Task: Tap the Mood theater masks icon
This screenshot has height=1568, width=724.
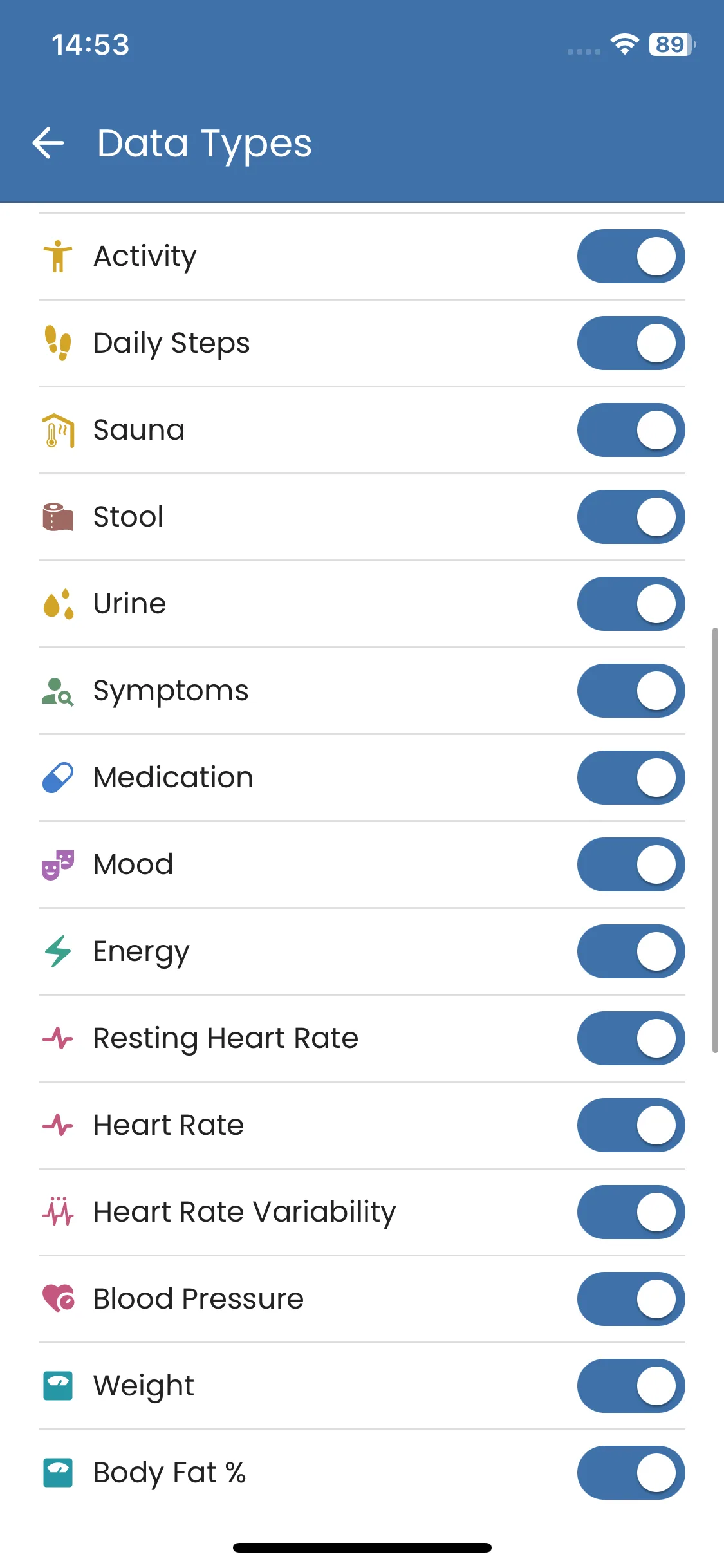Action: tap(58, 864)
